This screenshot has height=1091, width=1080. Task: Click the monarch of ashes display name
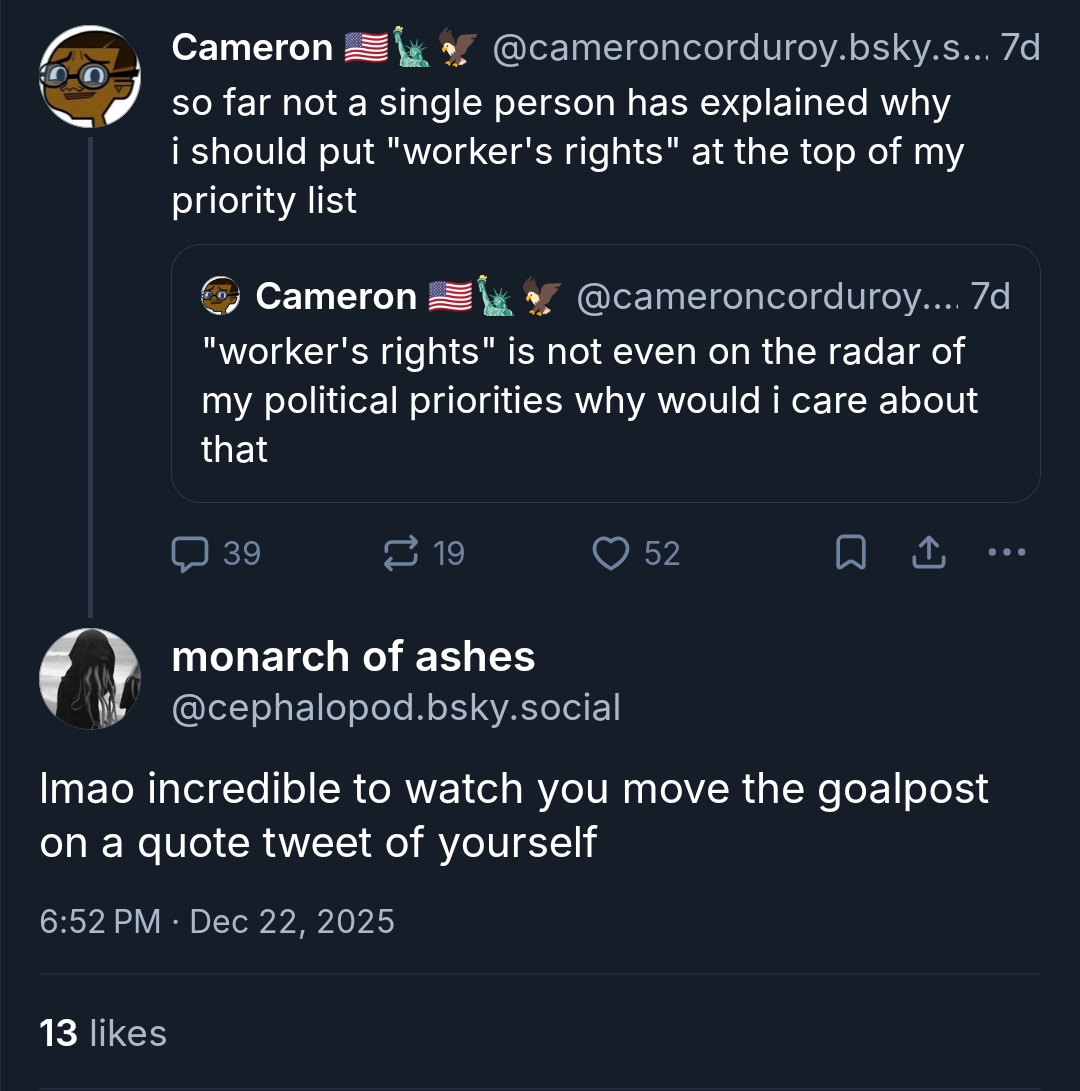[353, 657]
